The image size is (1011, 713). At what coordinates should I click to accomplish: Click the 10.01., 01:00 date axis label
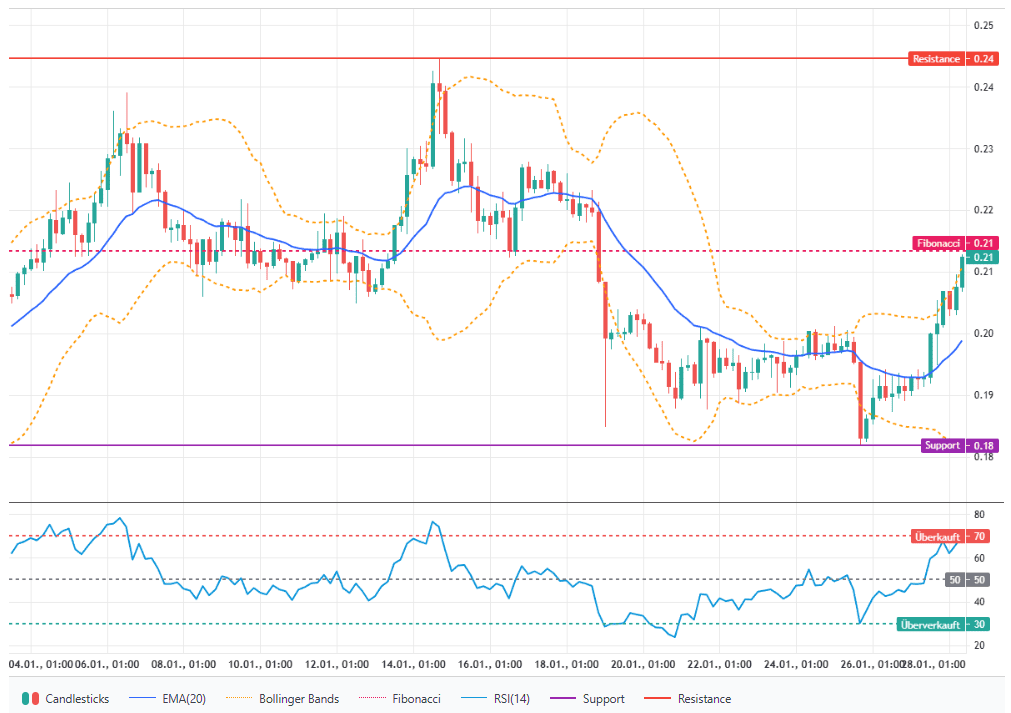pyautogui.click(x=260, y=664)
